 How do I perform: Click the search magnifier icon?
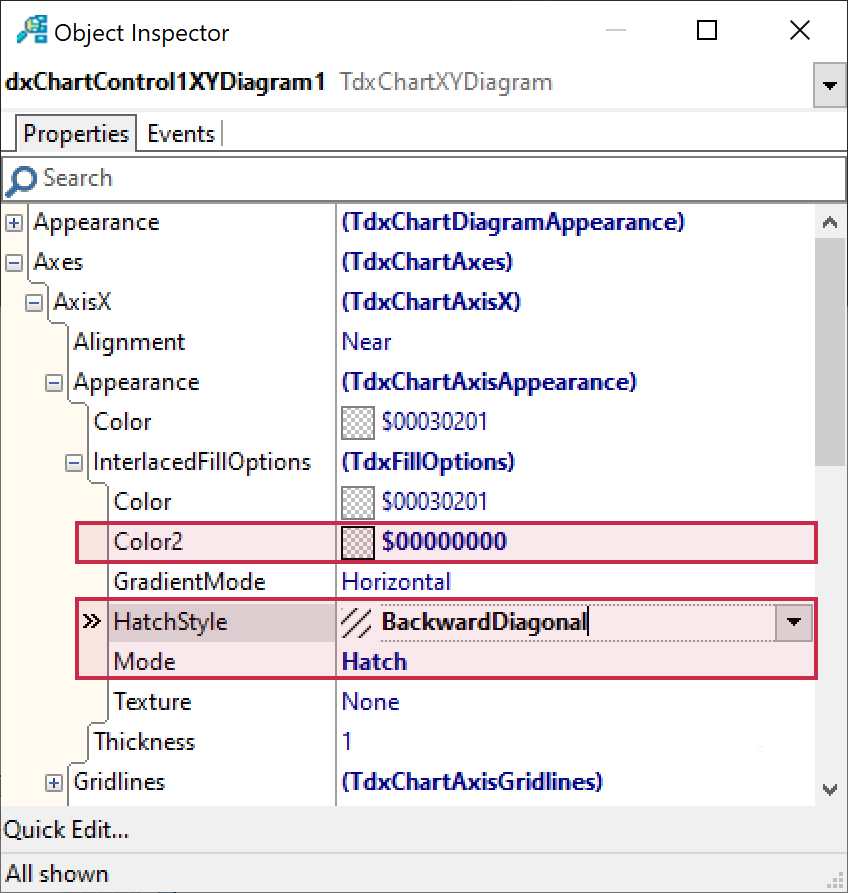(21, 178)
